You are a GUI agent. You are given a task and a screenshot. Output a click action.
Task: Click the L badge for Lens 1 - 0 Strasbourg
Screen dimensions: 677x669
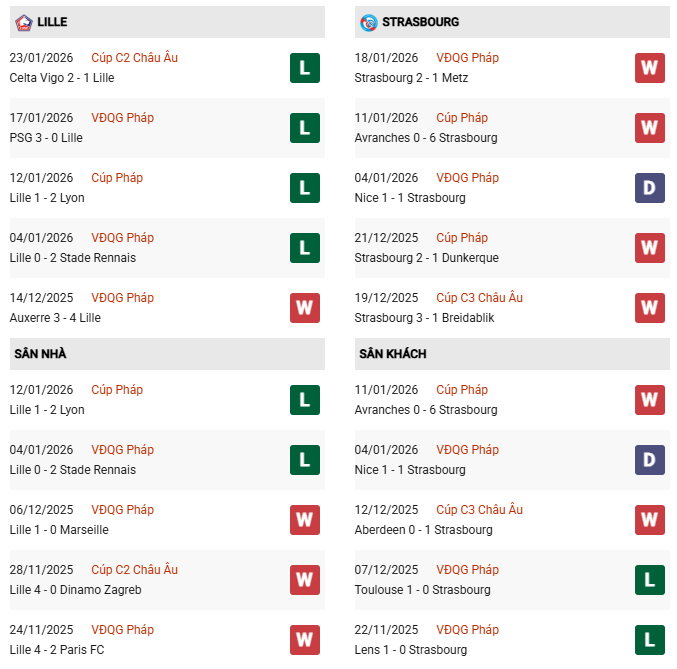pos(650,640)
